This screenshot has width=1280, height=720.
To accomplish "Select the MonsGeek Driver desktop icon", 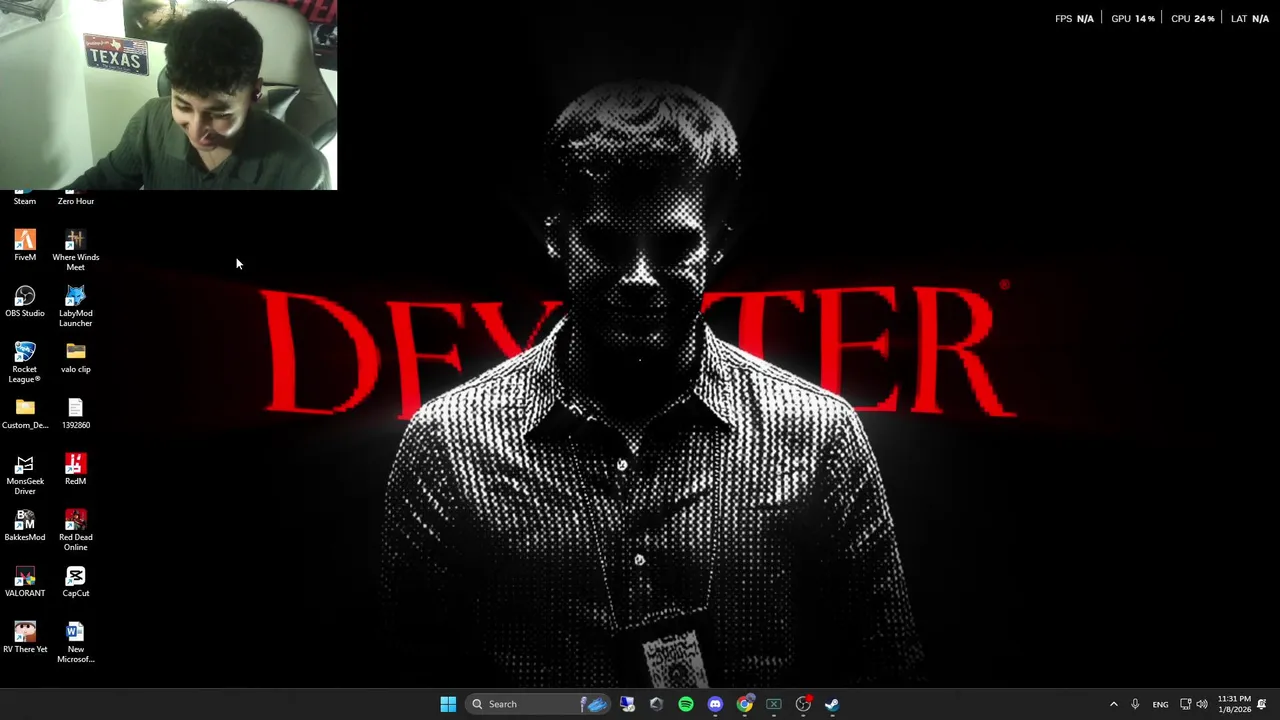I will point(25,474).
